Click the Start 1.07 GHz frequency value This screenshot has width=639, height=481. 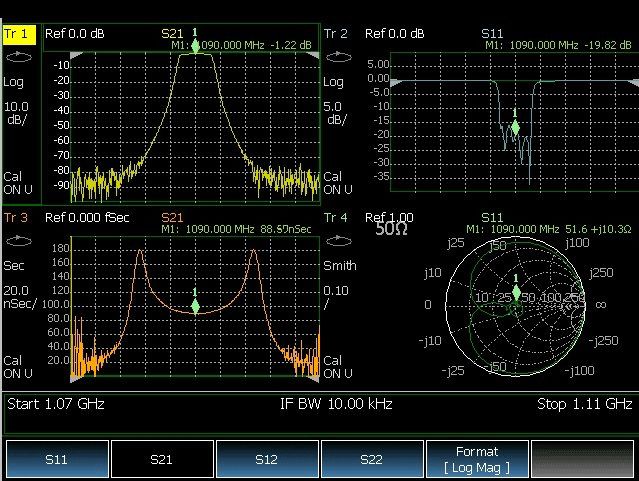(x=56, y=404)
